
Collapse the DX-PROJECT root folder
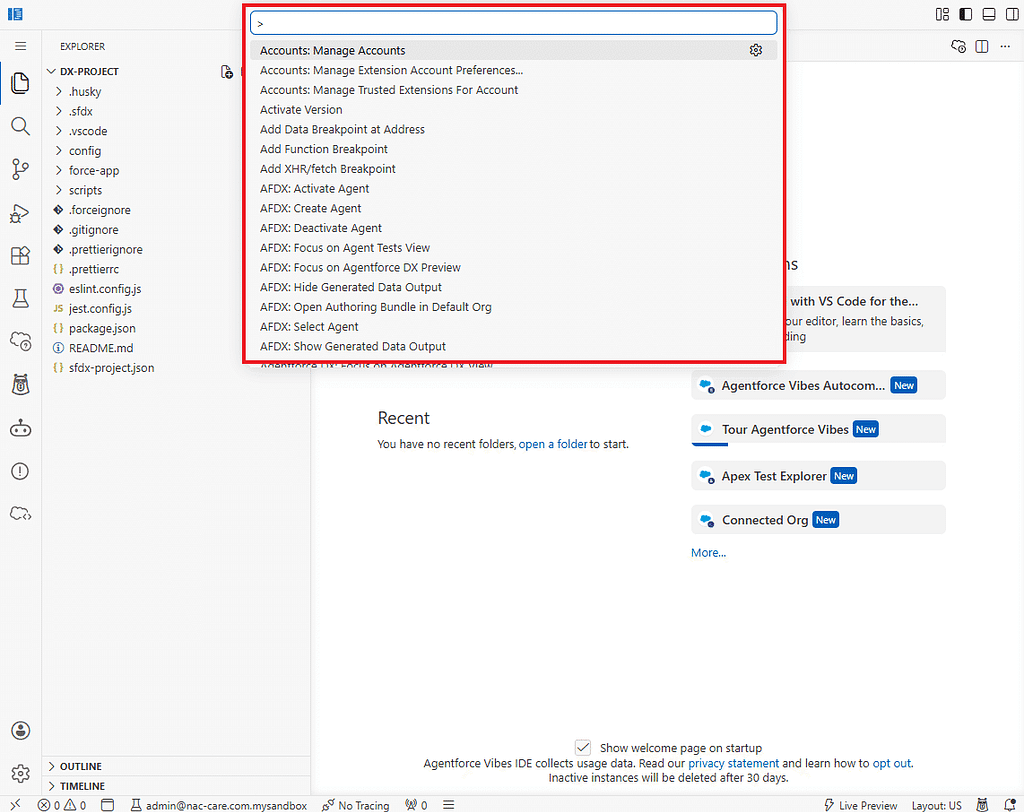tap(51, 71)
